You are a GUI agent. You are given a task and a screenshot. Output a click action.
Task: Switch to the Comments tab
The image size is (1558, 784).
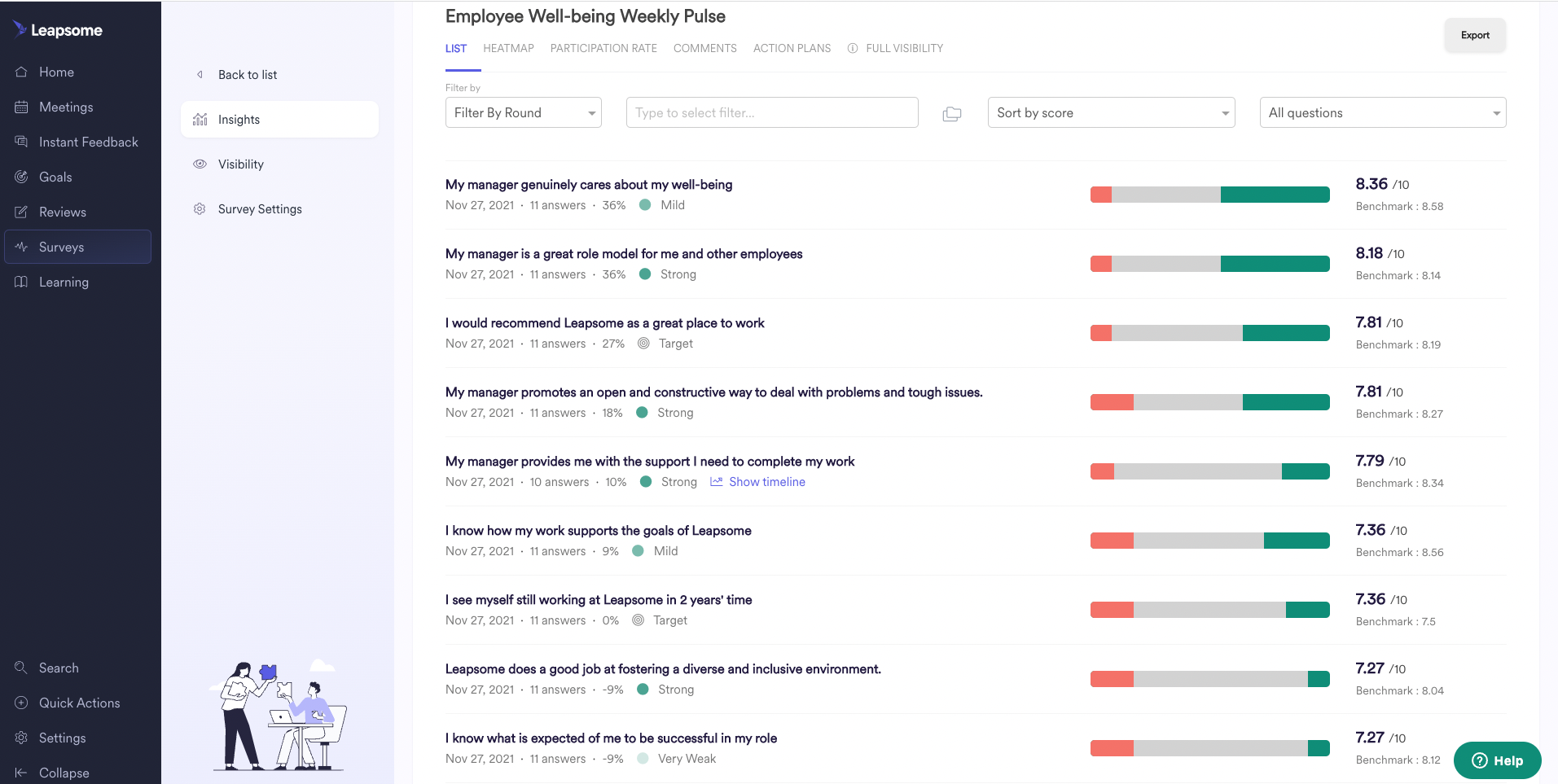[705, 48]
